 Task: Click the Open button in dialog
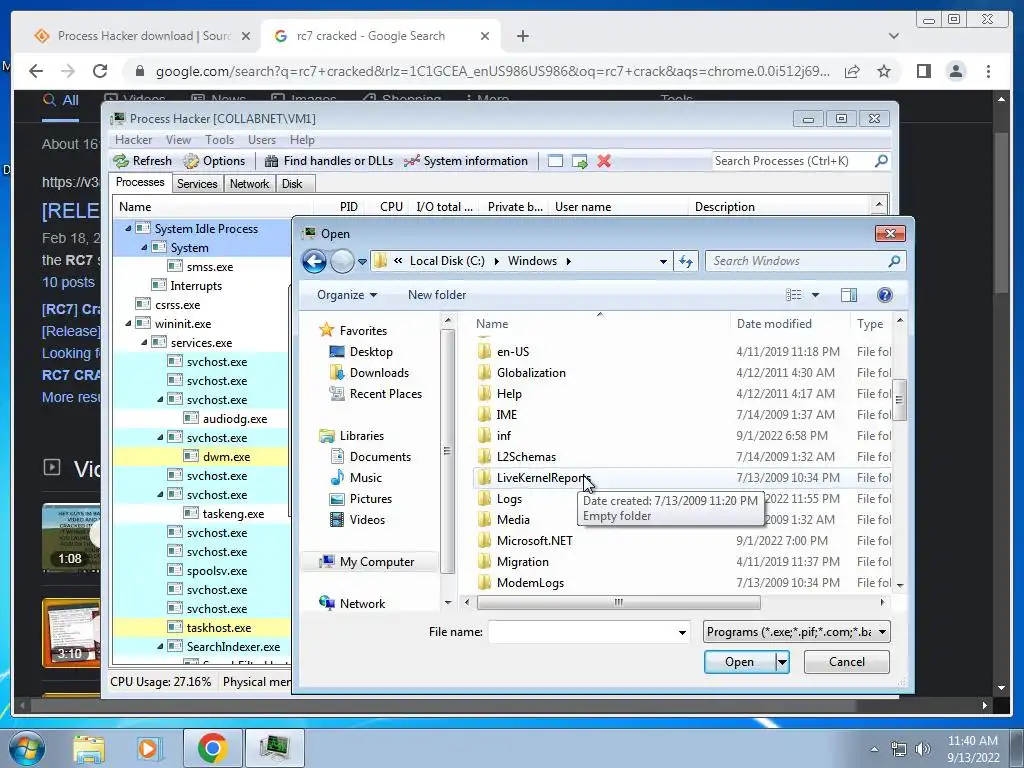point(739,662)
